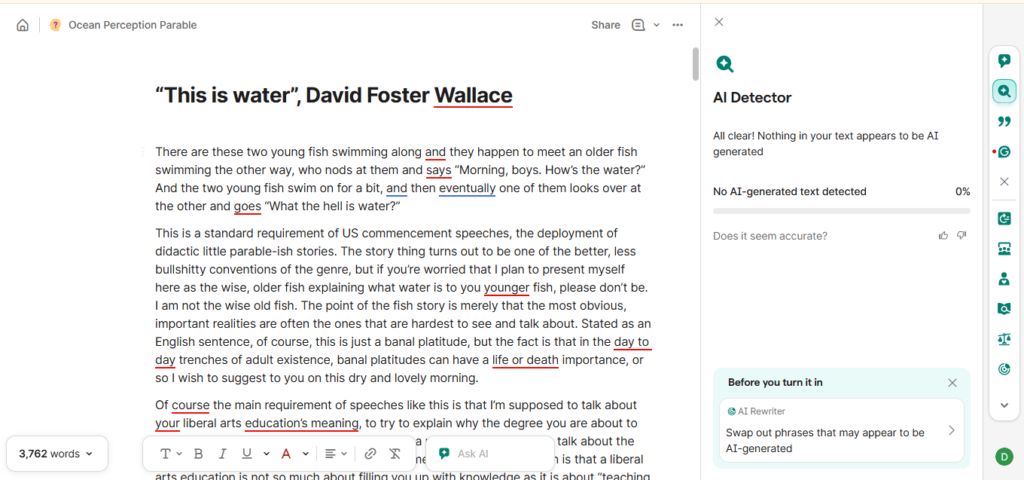Open the target goals icon in sidebar
The image size is (1024, 480).
click(x=1004, y=369)
